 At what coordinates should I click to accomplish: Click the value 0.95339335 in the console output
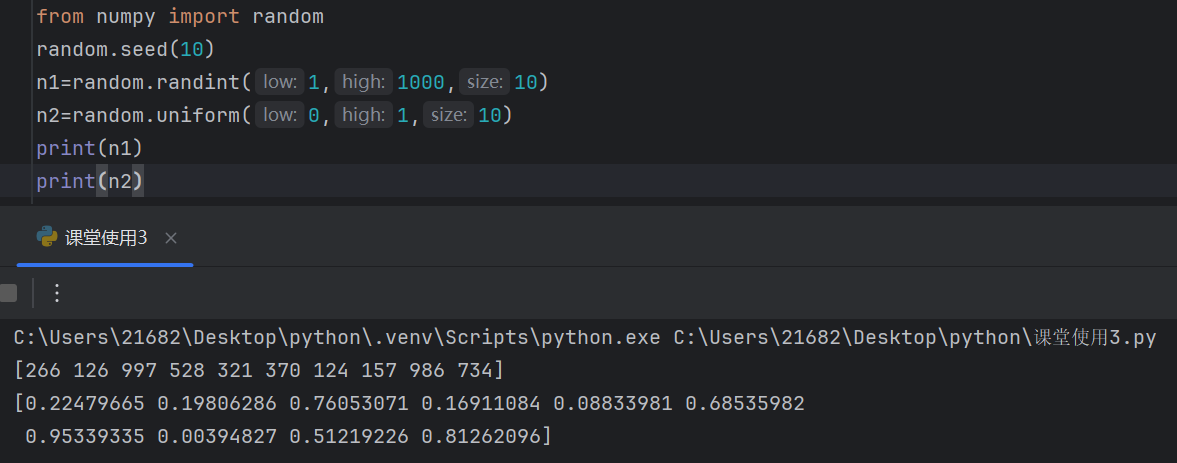[x=85, y=436]
